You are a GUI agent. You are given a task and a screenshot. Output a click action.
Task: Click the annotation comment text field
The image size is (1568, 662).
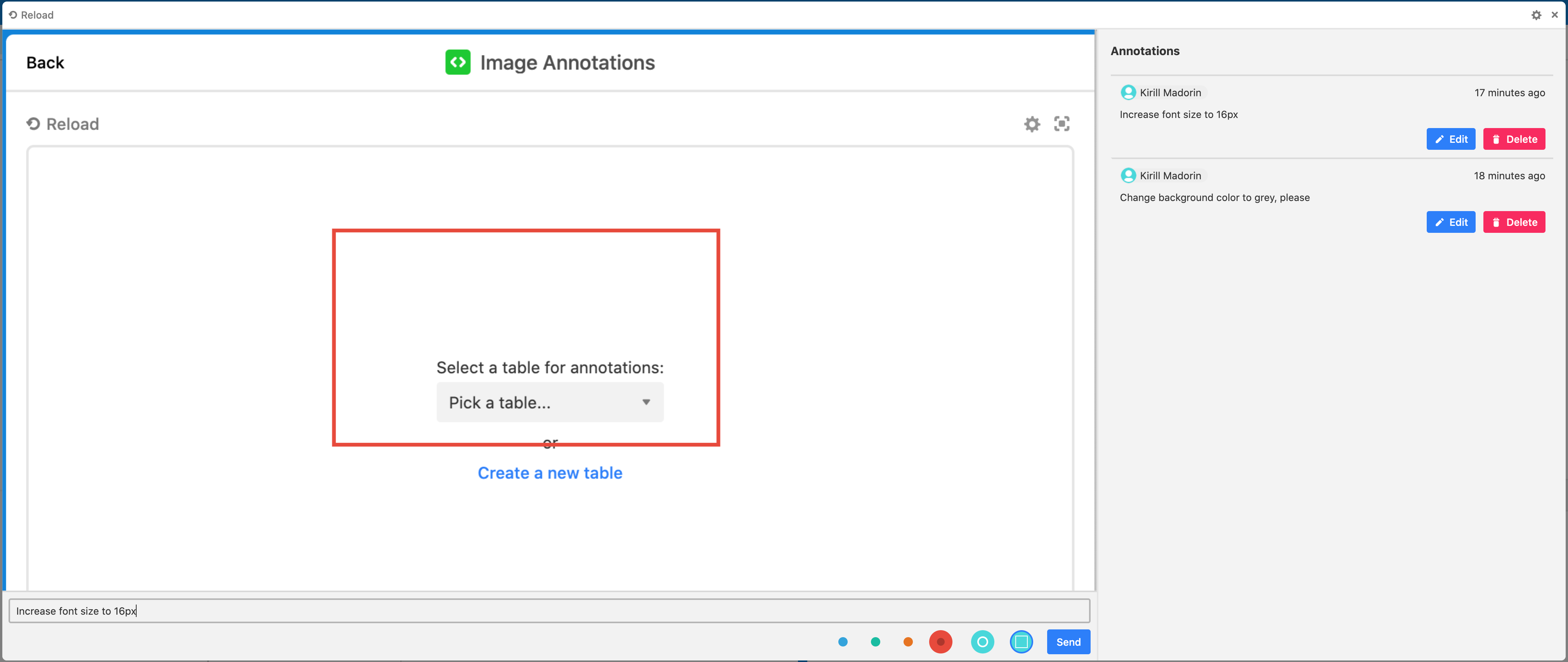click(x=548, y=611)
